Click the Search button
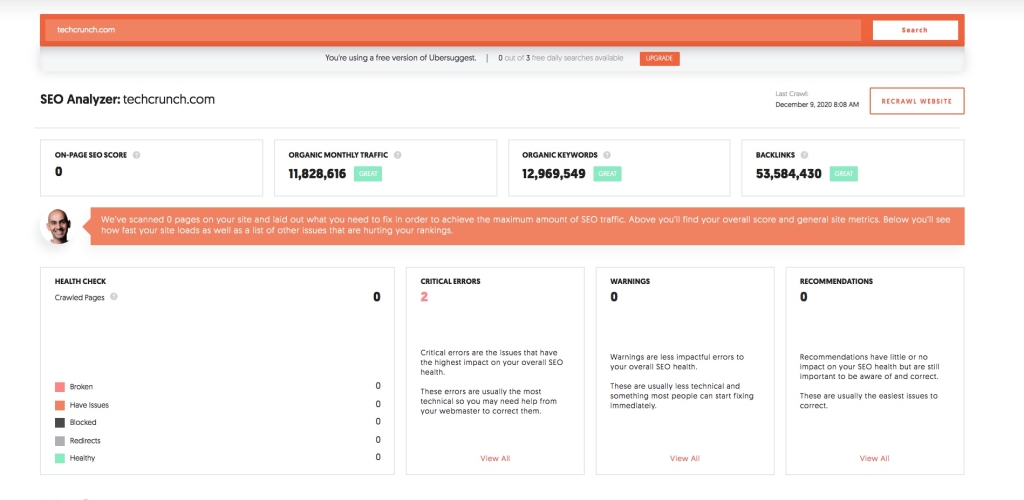 [914, 30]
